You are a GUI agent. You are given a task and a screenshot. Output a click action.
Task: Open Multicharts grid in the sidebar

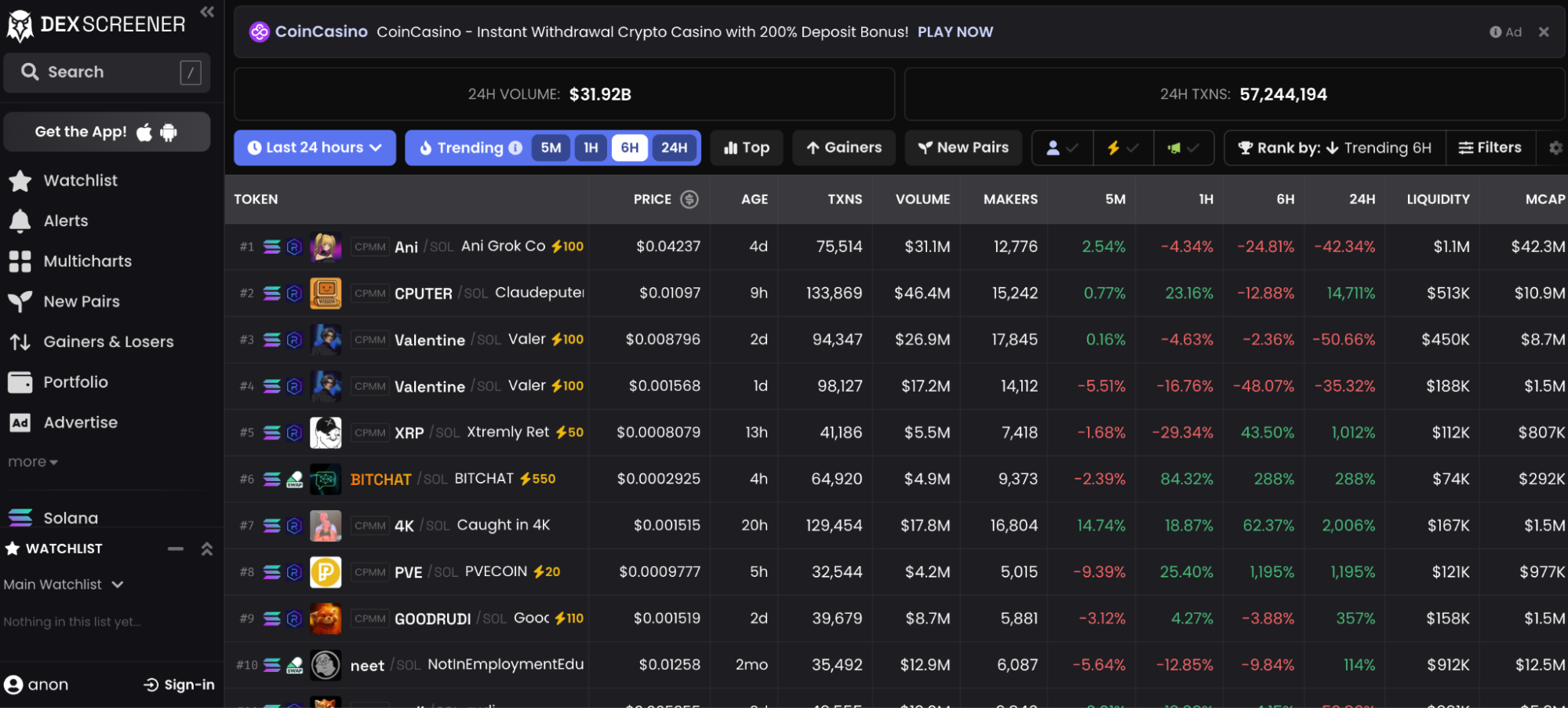(x=20, y=261)
